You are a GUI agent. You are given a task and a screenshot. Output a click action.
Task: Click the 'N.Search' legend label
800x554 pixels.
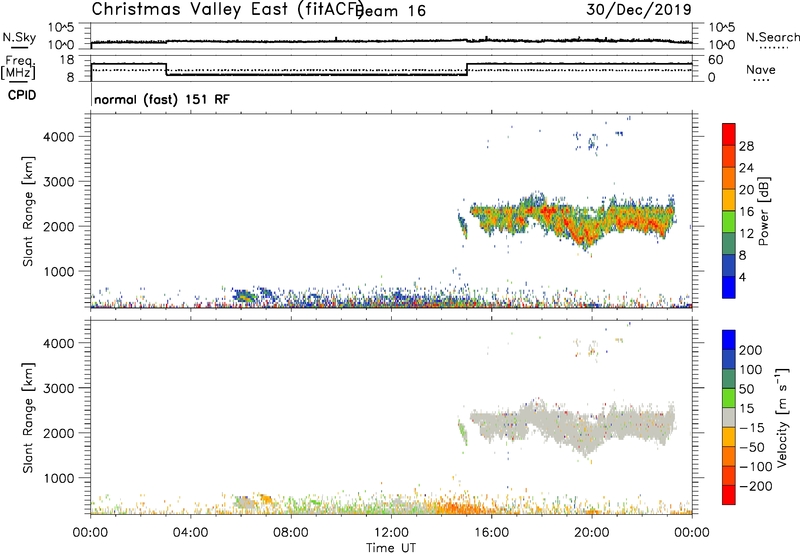[x=772, y=37]
